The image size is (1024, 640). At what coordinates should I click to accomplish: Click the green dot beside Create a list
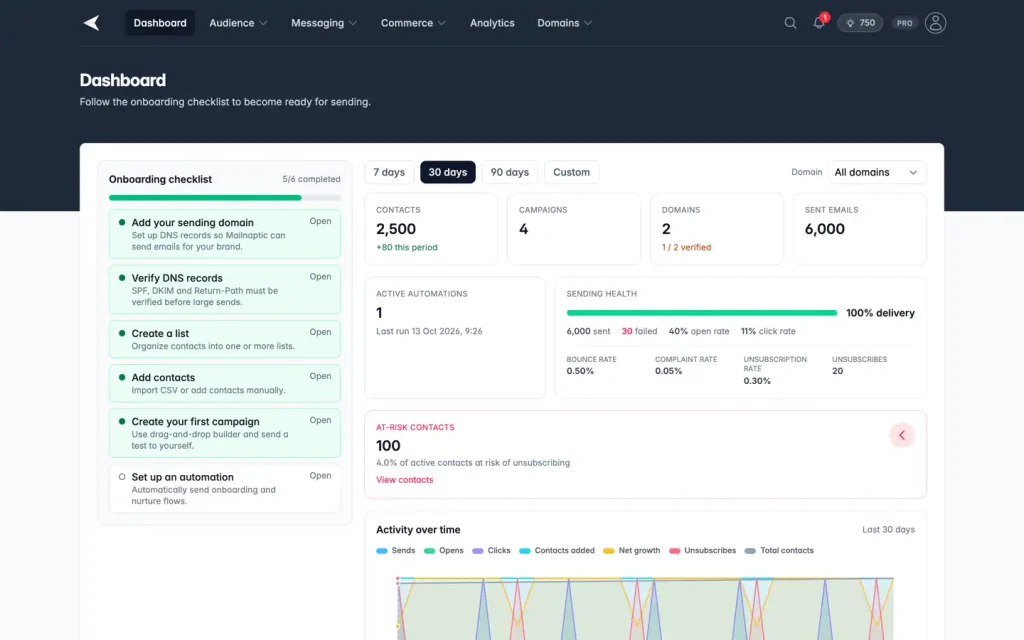(x=121, y=333)
